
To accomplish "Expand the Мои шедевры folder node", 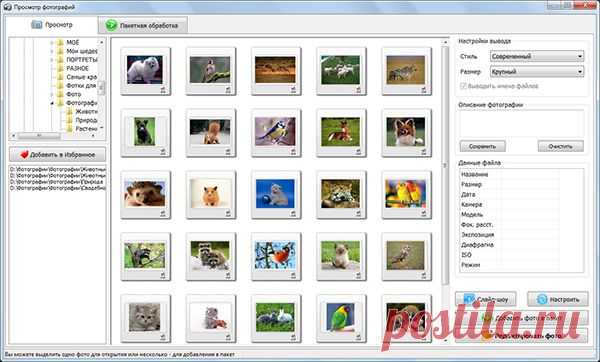I will [x=52, y=51].
